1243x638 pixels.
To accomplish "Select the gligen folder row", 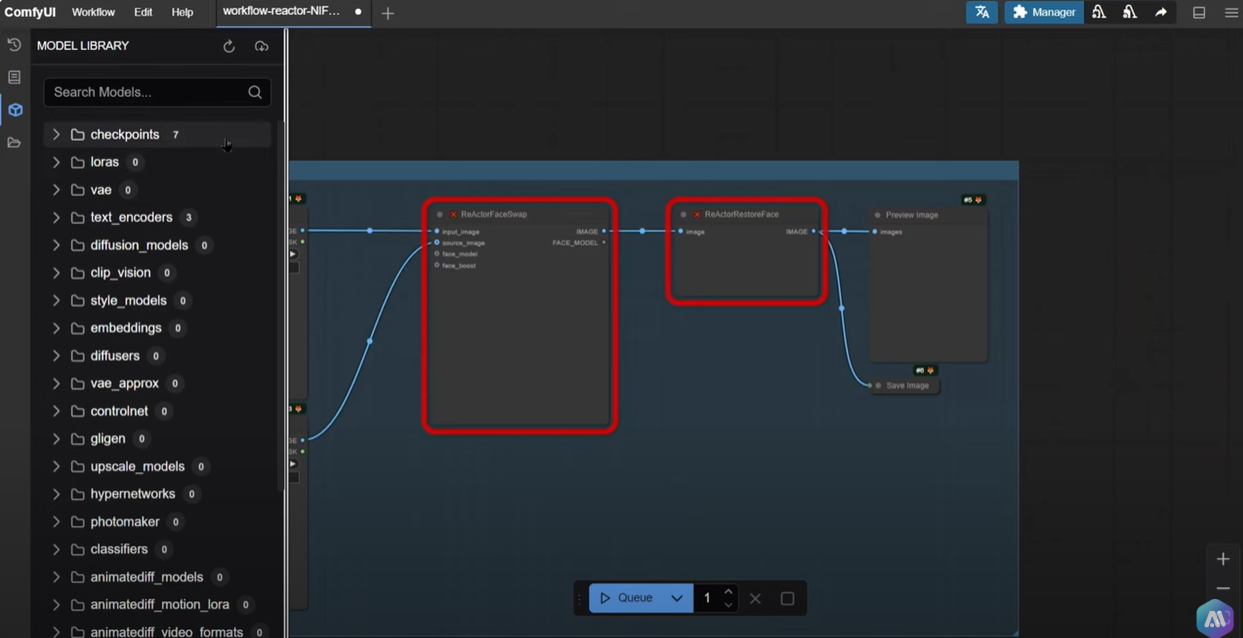I will pyautogui.click(x=157, y=439).
